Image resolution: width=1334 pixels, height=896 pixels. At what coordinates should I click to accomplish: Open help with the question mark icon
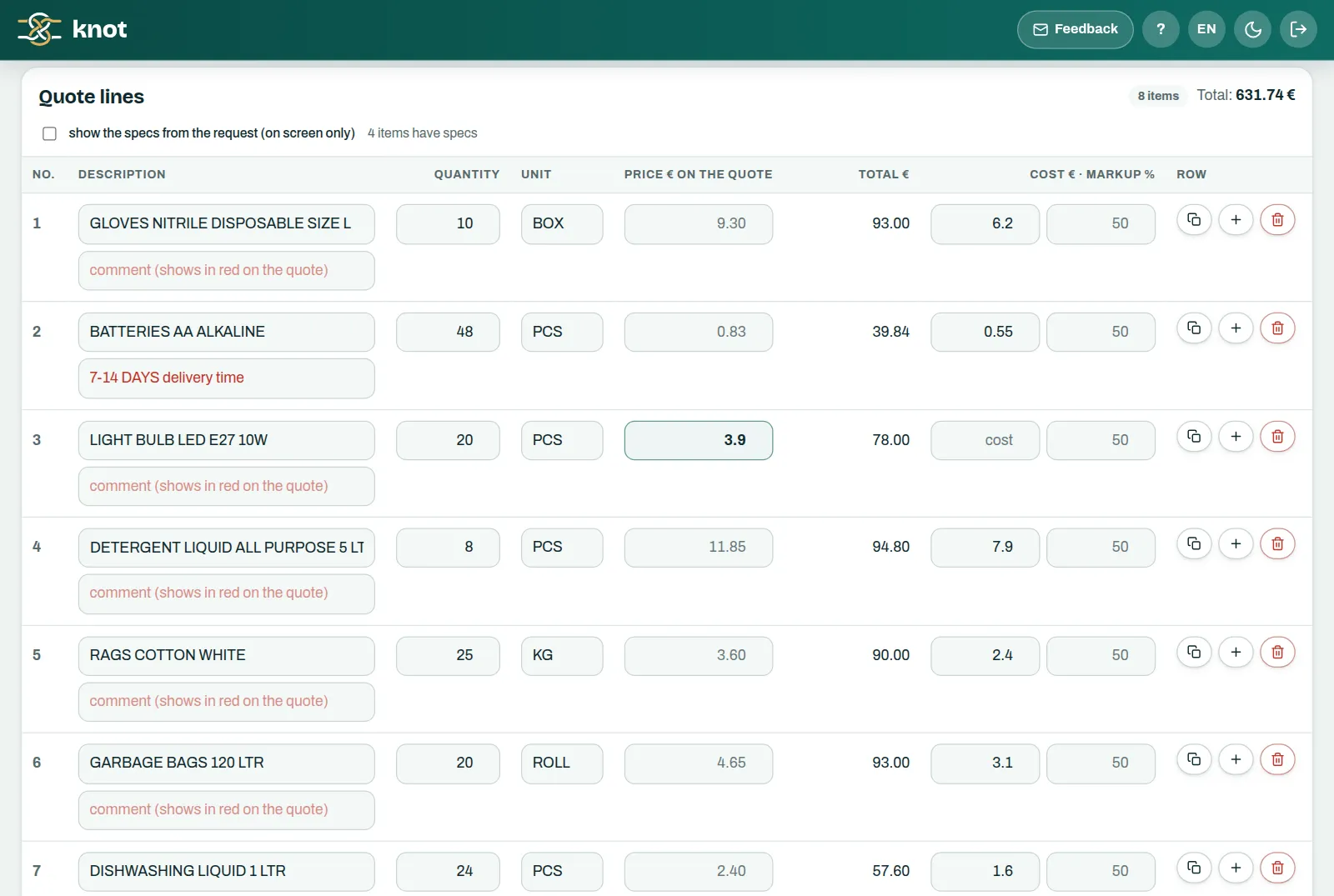tap(1161, 29)
